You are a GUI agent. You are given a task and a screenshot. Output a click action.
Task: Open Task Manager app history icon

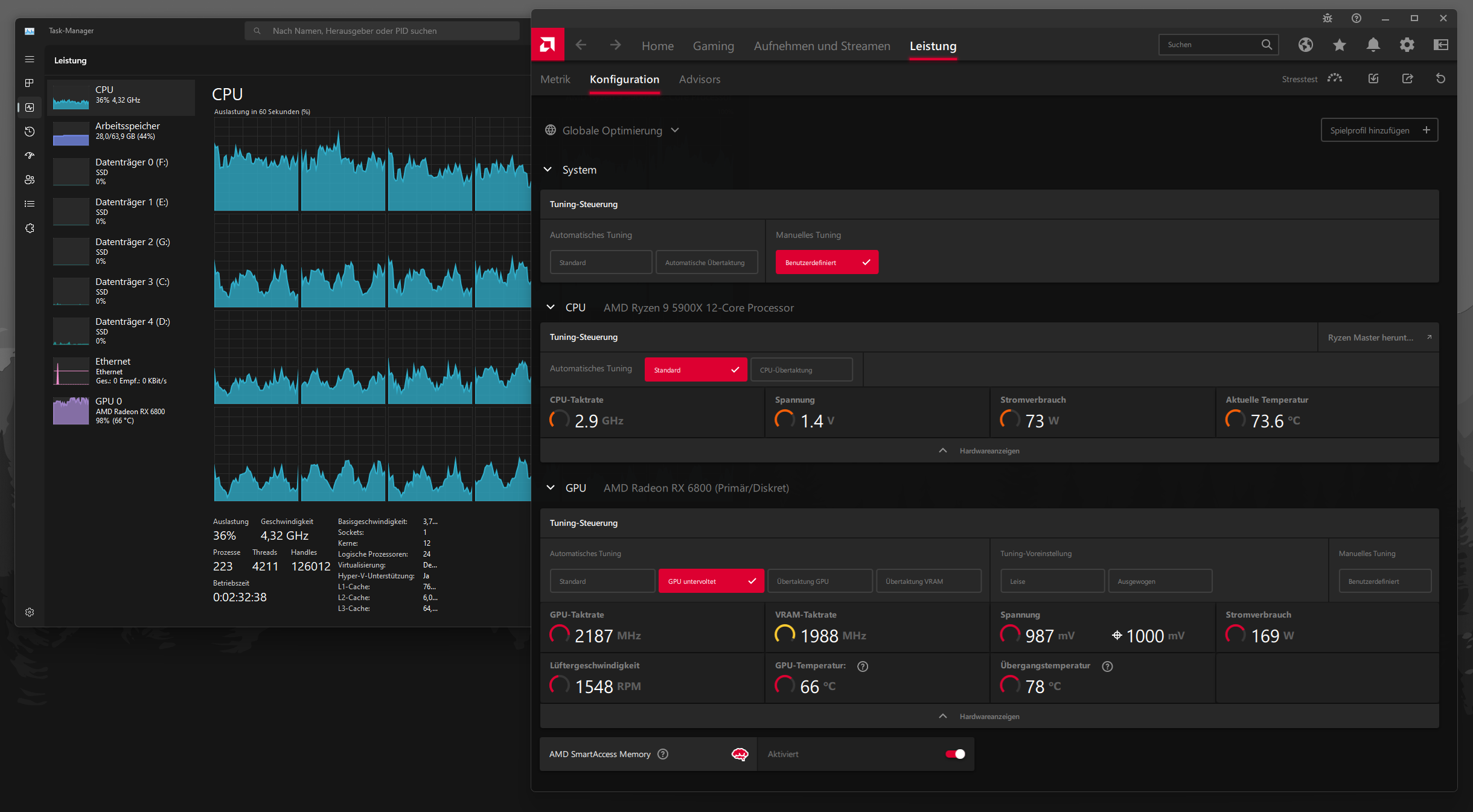[x=30, y=132]
